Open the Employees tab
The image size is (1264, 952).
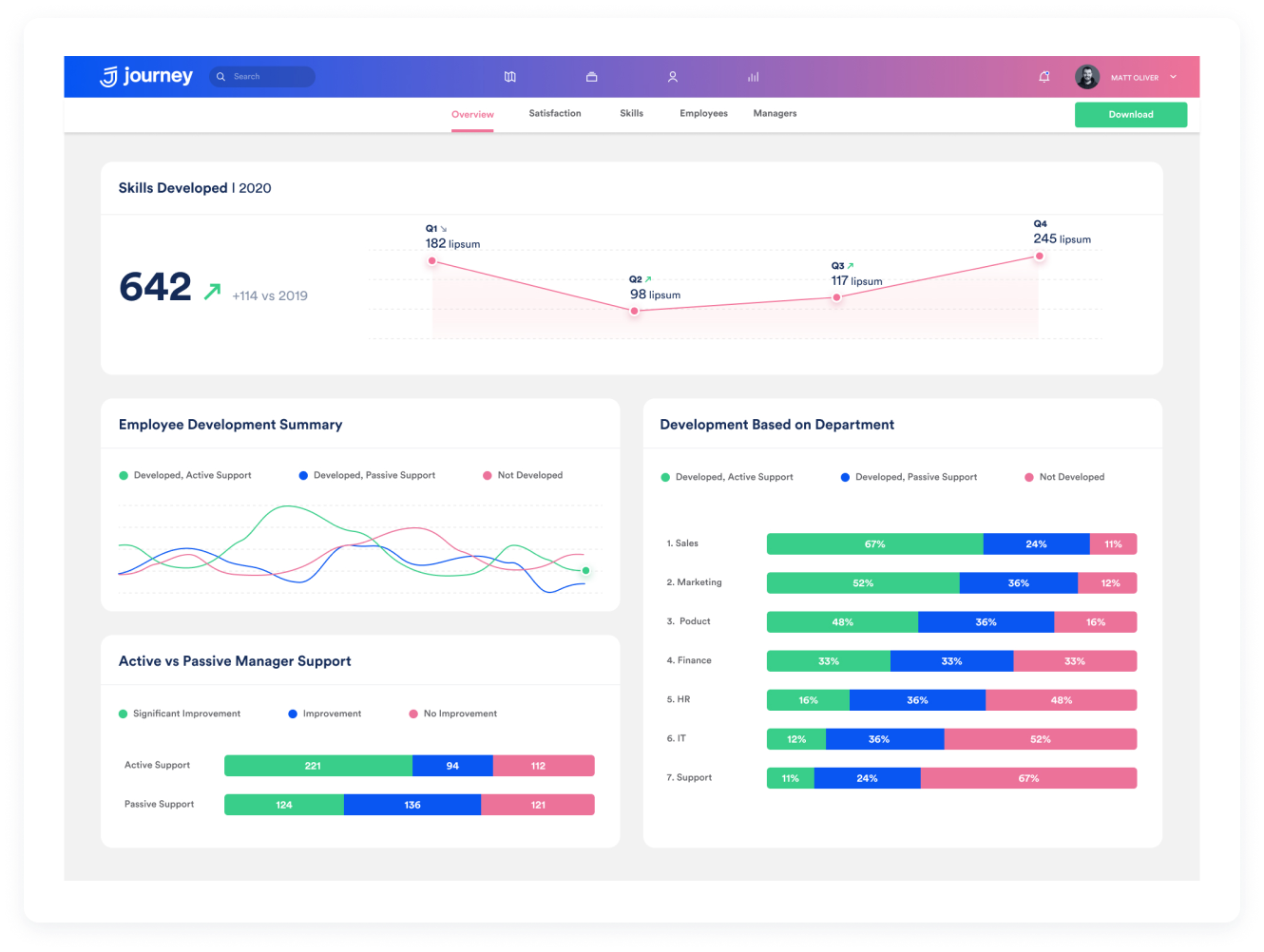(704, 113)
